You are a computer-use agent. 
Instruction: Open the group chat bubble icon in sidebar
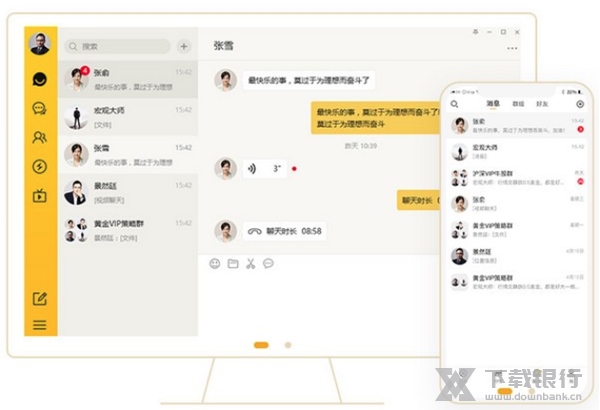[40, 109]
